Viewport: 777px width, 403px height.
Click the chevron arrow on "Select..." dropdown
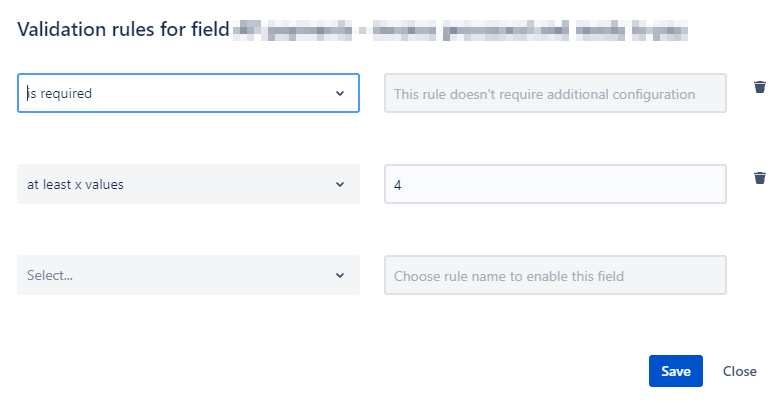pos(340,275)
